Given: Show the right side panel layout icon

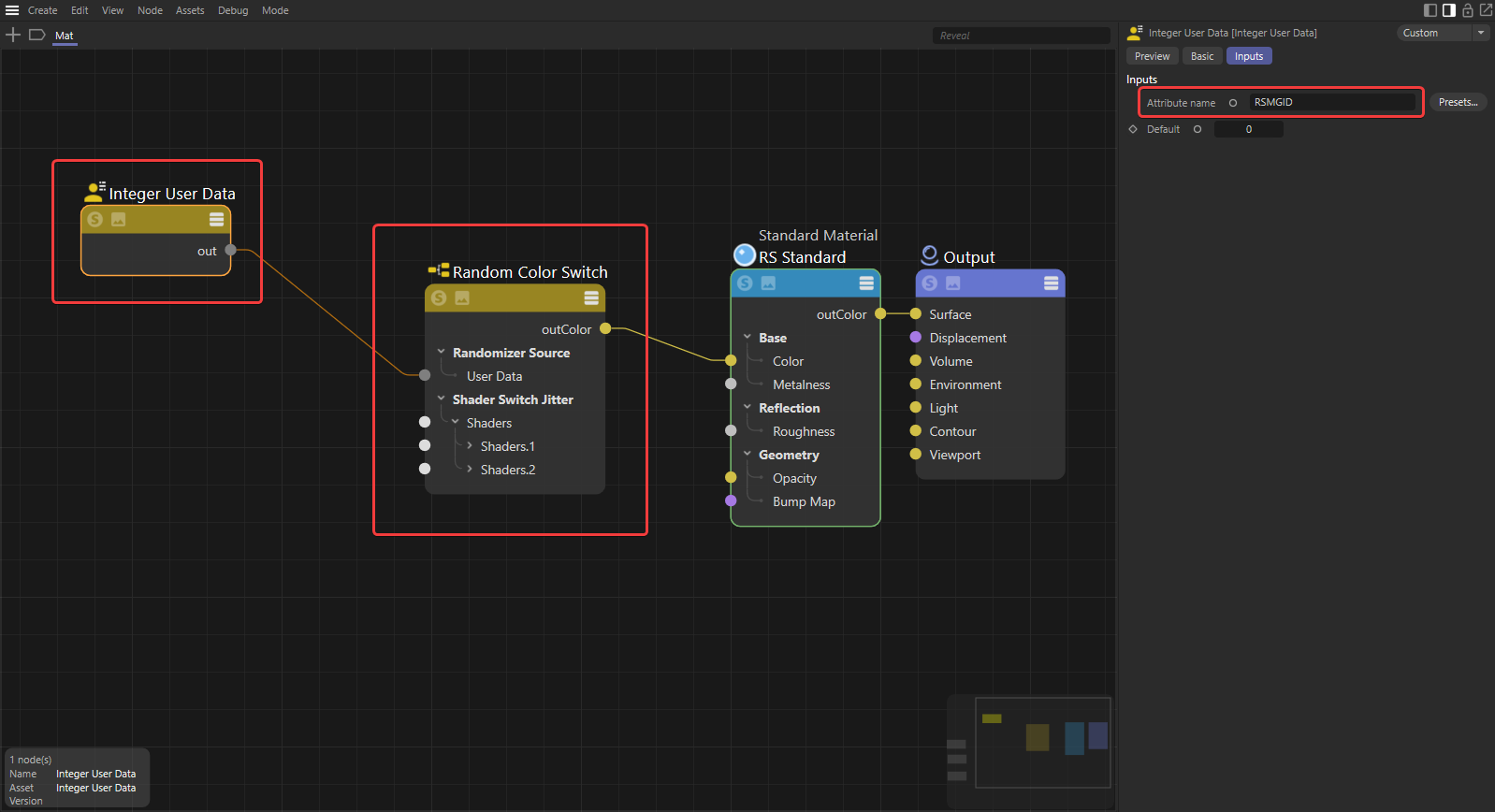Looking at the screenshot, I should tap(1449, 10).
